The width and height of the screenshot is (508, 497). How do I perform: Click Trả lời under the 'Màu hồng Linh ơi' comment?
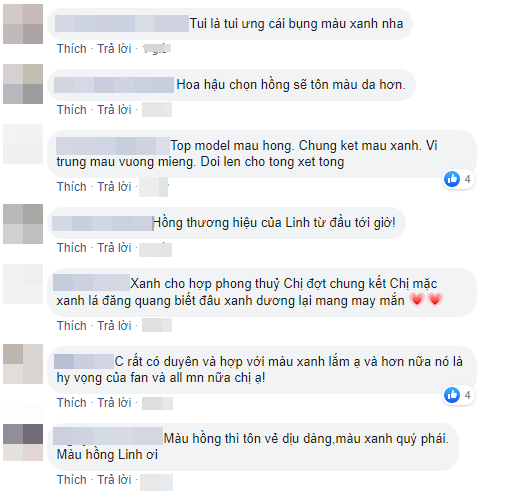(114, 480)
